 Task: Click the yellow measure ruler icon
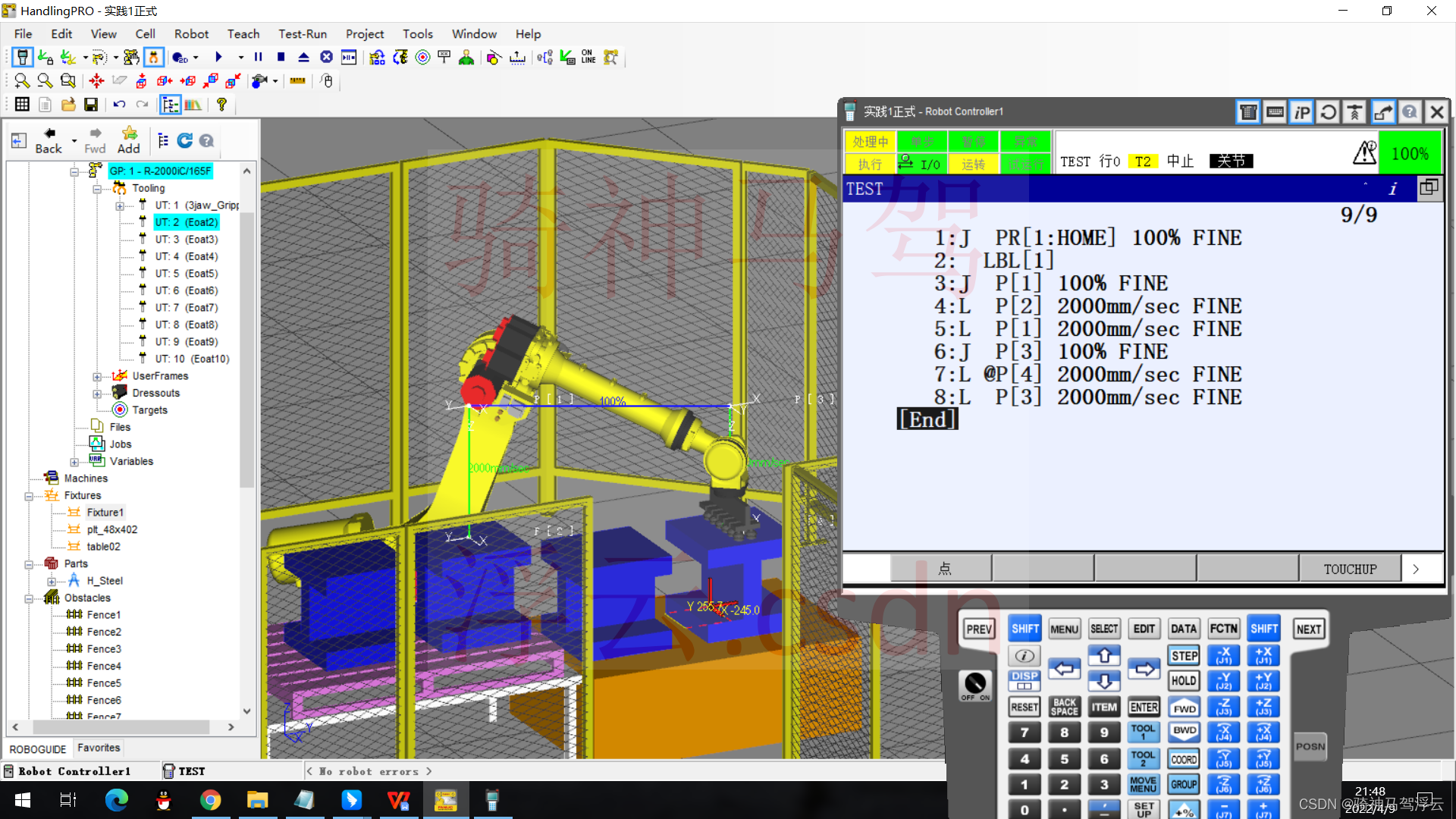[x=297, y=80]
